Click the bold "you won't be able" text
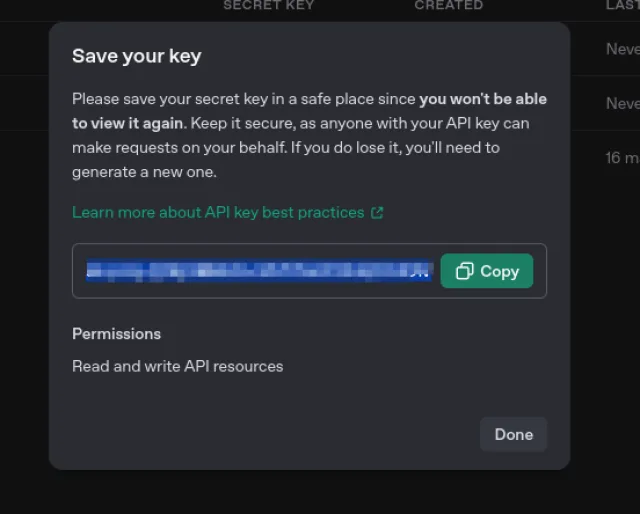The image size is (640, 514). click(483, 99)
